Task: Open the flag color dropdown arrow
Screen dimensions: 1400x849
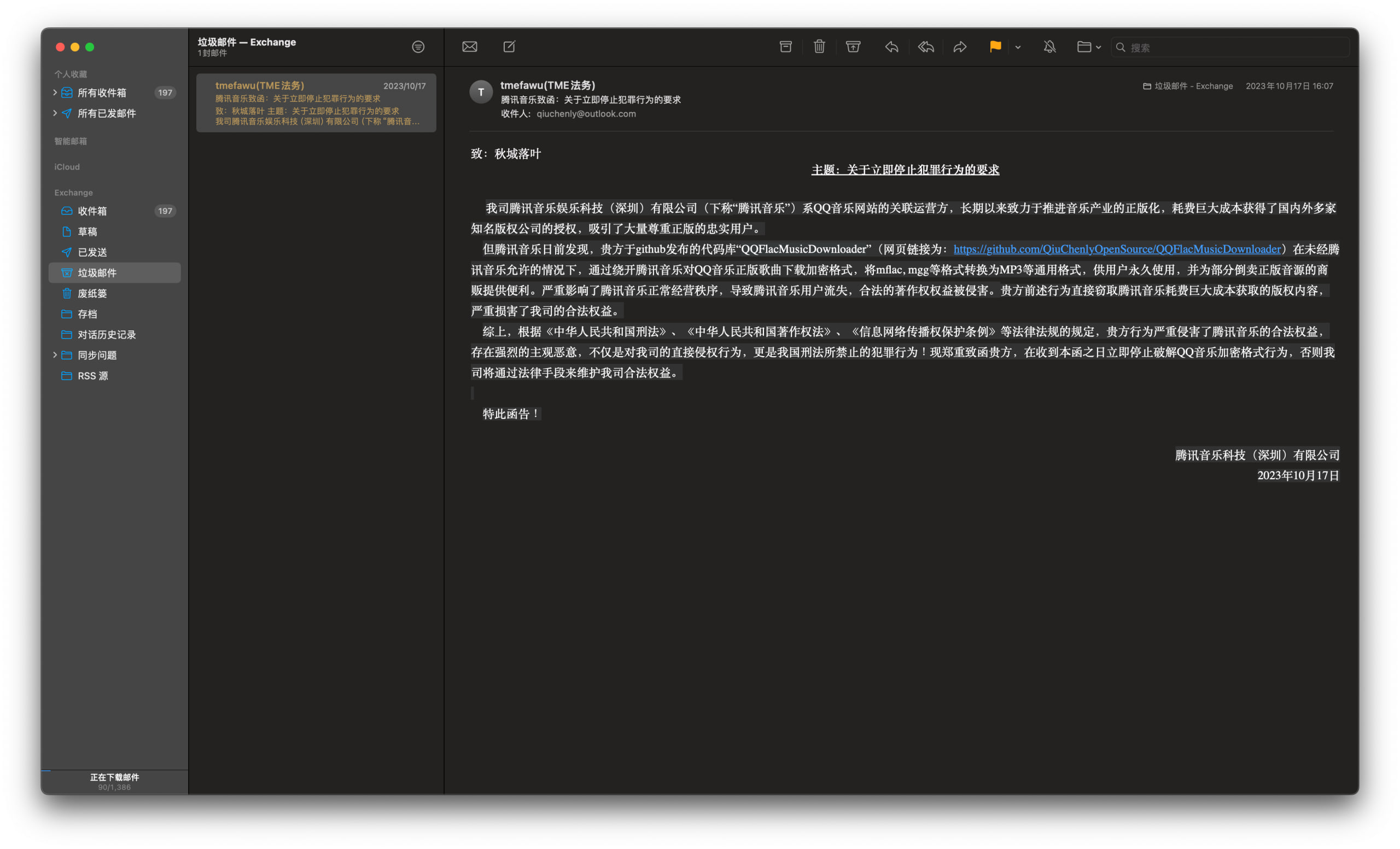Action: [x=1018, y=47]
